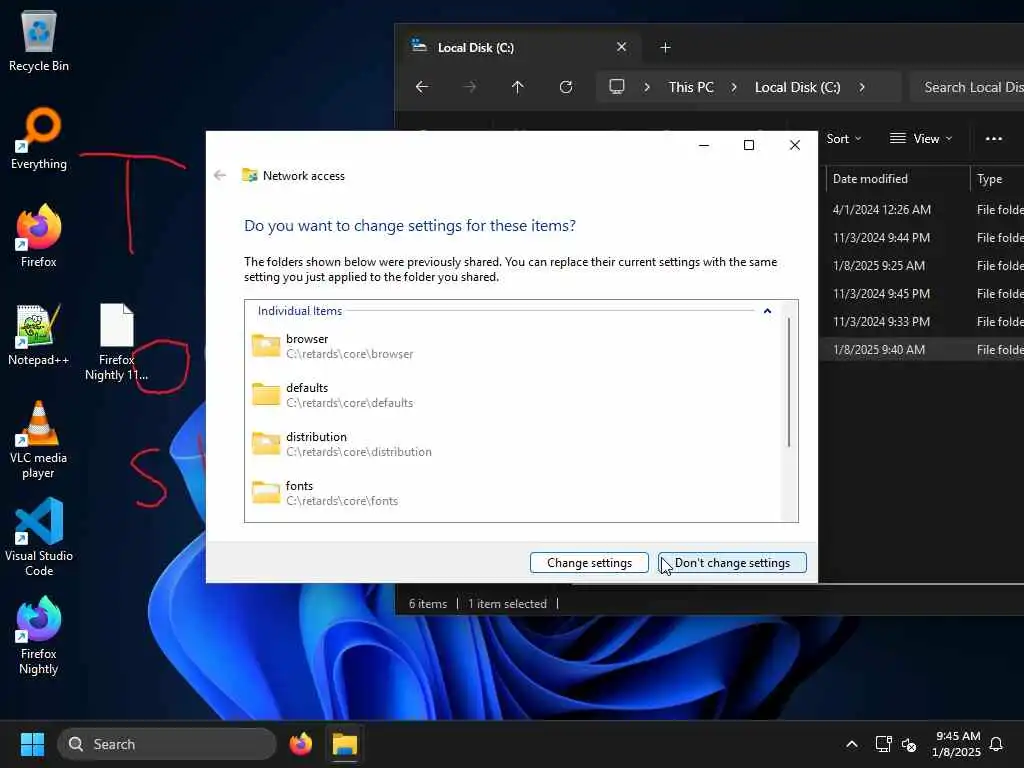Open the Recycle Bin desktop icon
The image size is (1024, 768).
pyautogui.click(x=39, y=40)
